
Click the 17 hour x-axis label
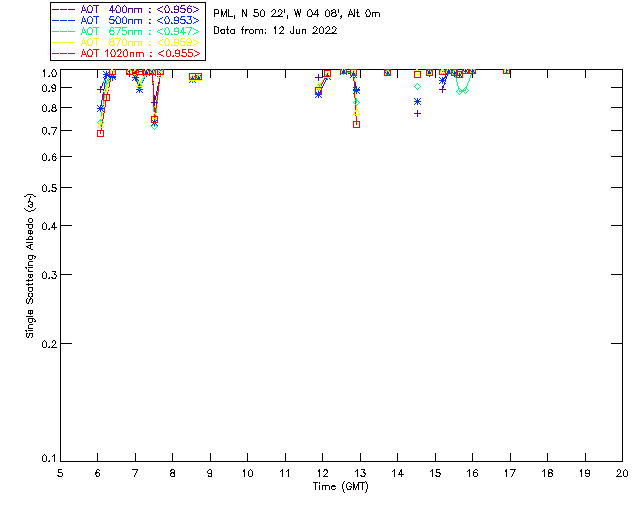tap(510, 473)
